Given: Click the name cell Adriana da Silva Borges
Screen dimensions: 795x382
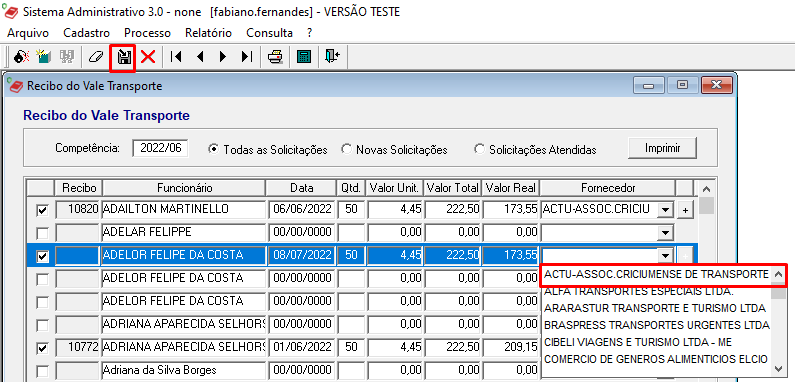Looking at the screenshot, I should (x=184, y=370).
